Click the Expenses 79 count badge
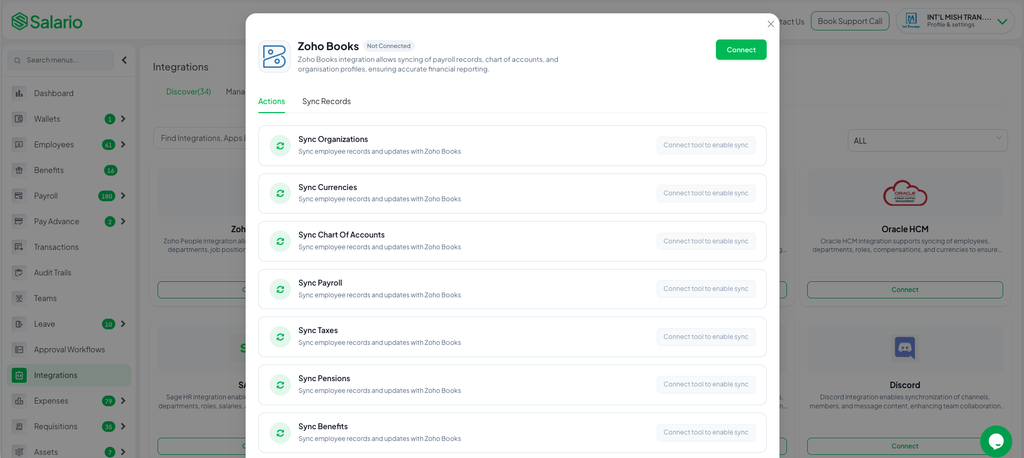The height and width of the screenshot is (458, 1024). tap(110, 401)
